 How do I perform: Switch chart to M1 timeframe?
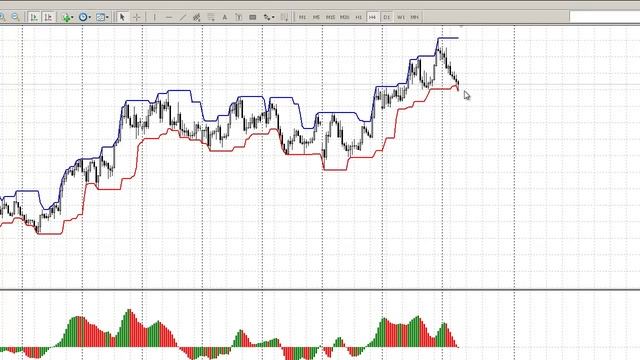[x=302, y=17]
